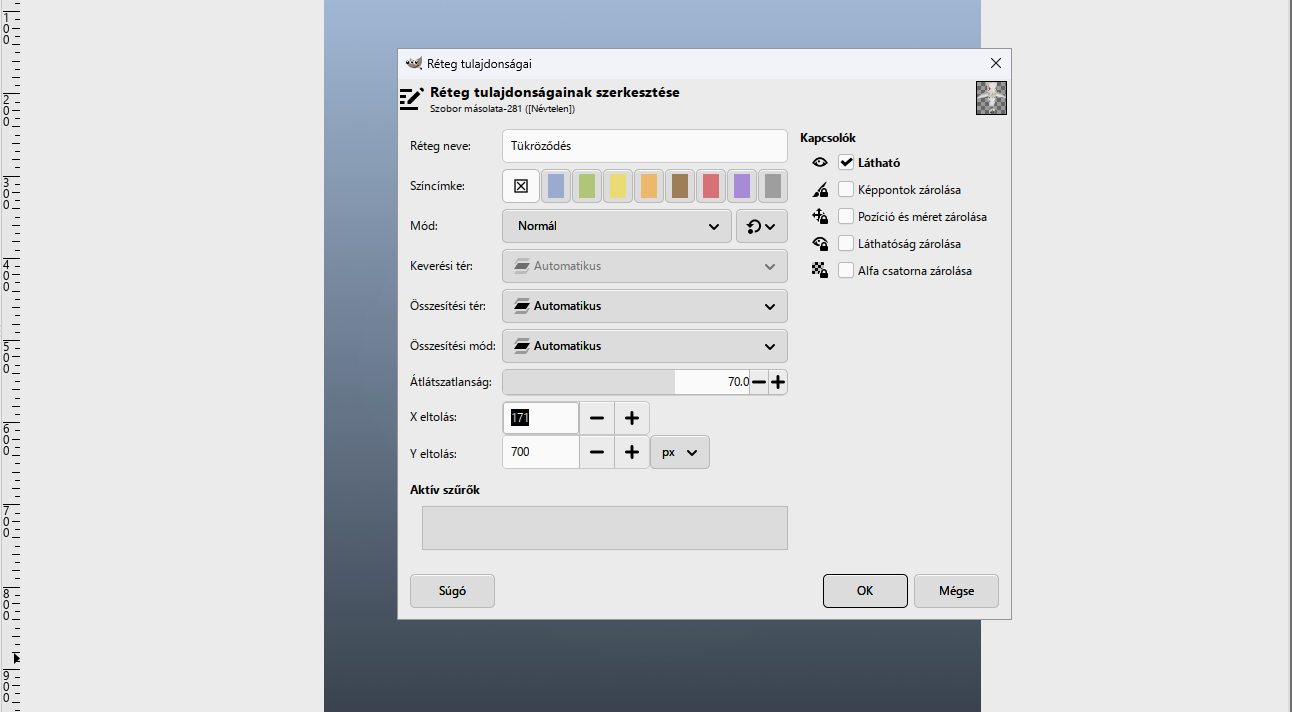Viewport: 1292px width, 712px height.
Task: Open the Keverési tér Automatikus dropdown
Action: pyautogui.click(x=644, y=266)
